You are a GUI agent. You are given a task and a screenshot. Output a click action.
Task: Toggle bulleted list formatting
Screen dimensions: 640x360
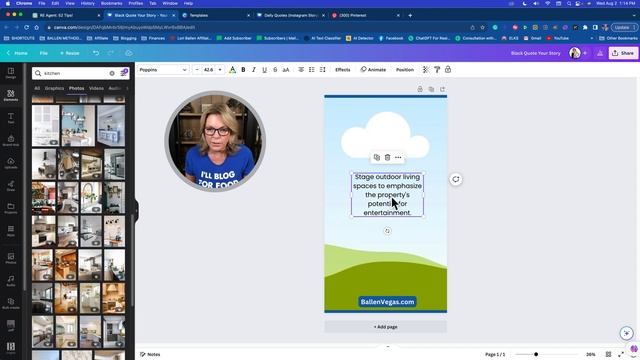[x=311, y=70]
